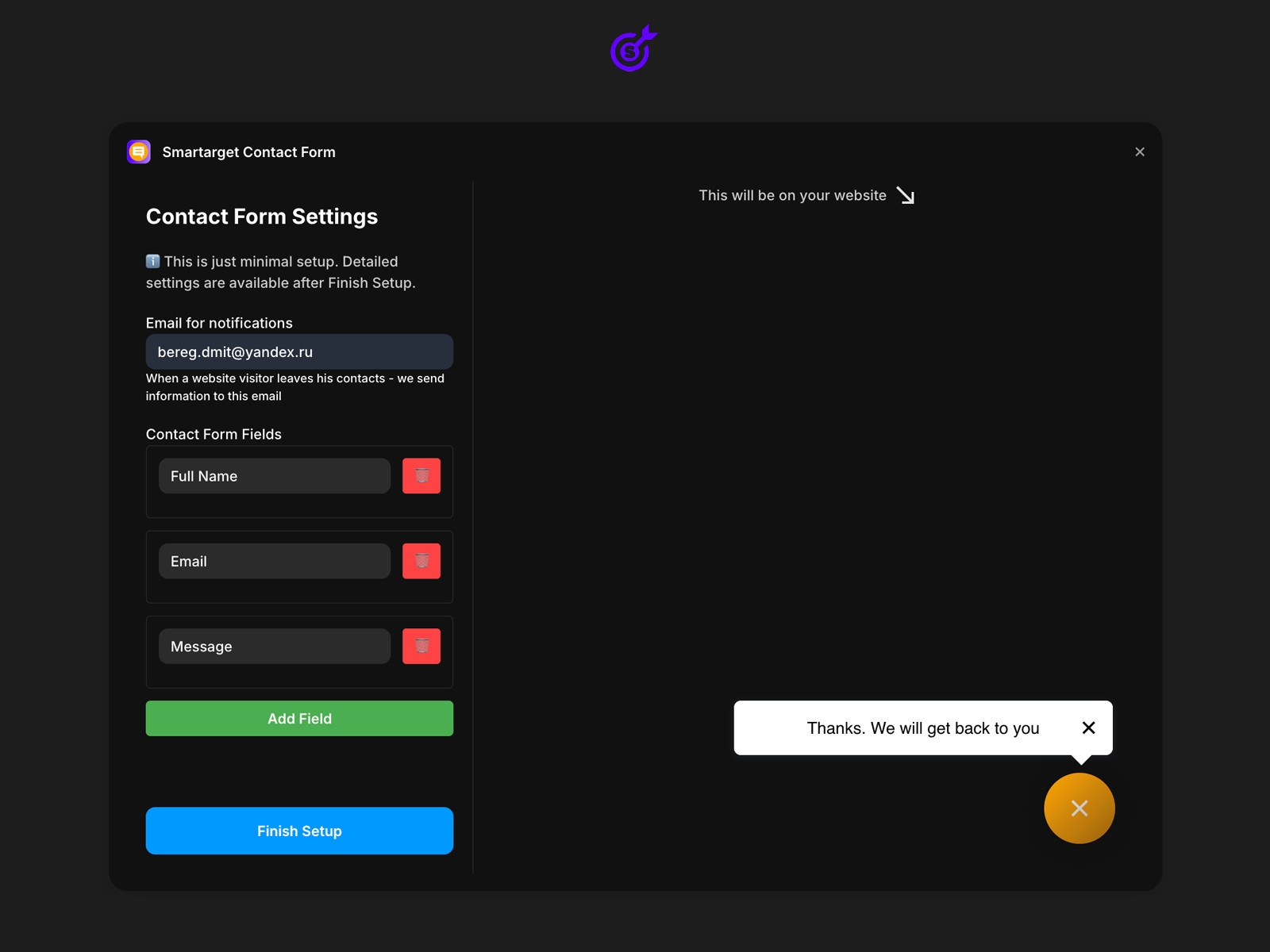1270x952 pixels.
Task: Click the 'Thanks. We will get back to you' message bubble
Action: click(x=921, y=727)
